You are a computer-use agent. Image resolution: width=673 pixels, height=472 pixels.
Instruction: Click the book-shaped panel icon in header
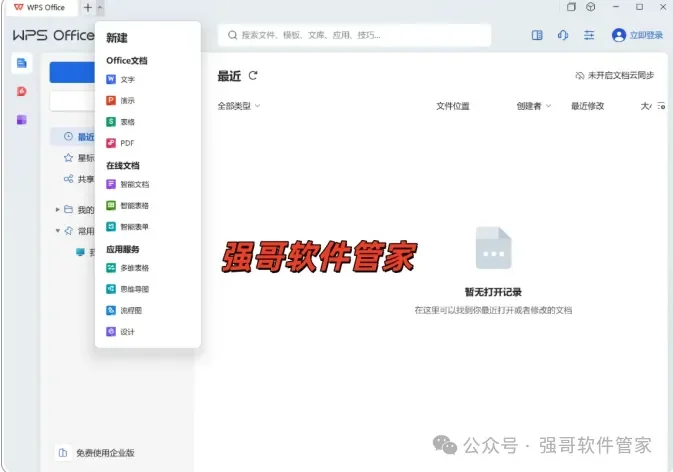tap(537, 35)
